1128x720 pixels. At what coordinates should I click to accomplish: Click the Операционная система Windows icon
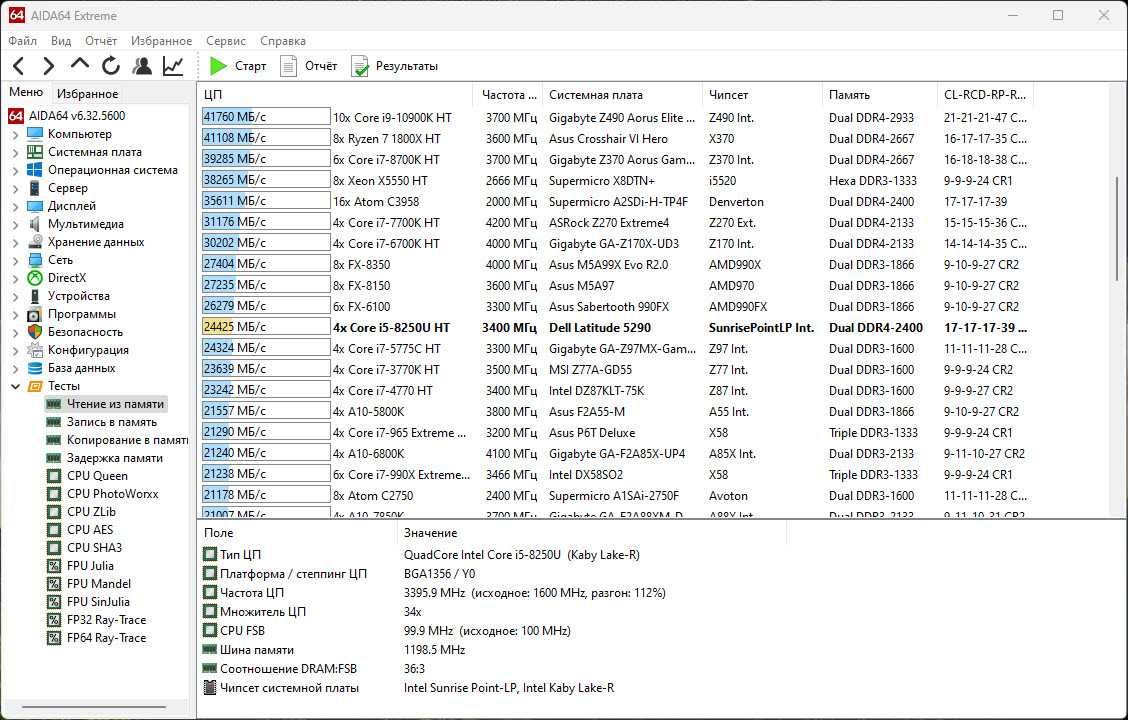pyautogui.click(x=35, y=170)
